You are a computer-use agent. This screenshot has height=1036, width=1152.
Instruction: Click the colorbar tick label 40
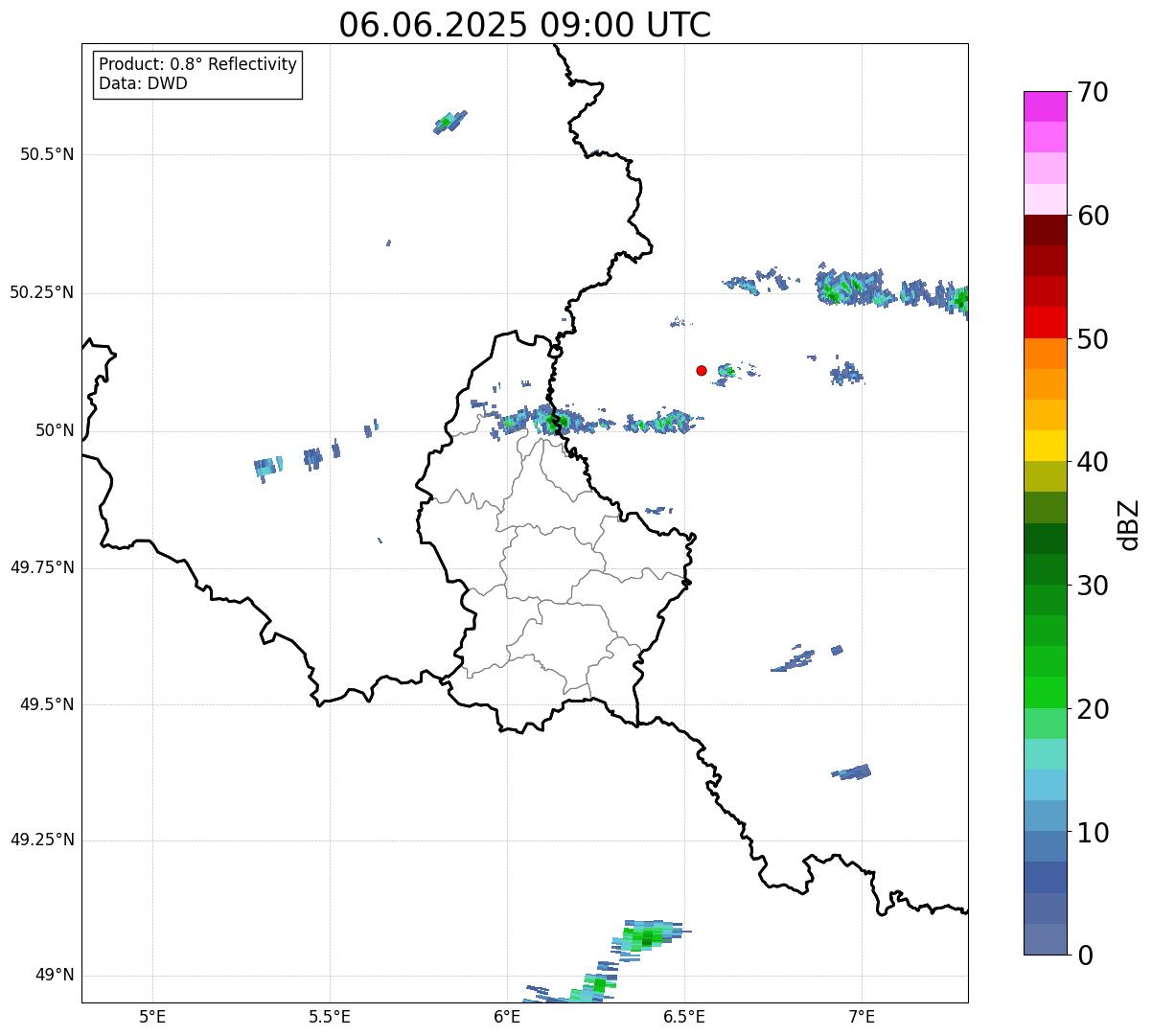click(x=1093, y=462)
